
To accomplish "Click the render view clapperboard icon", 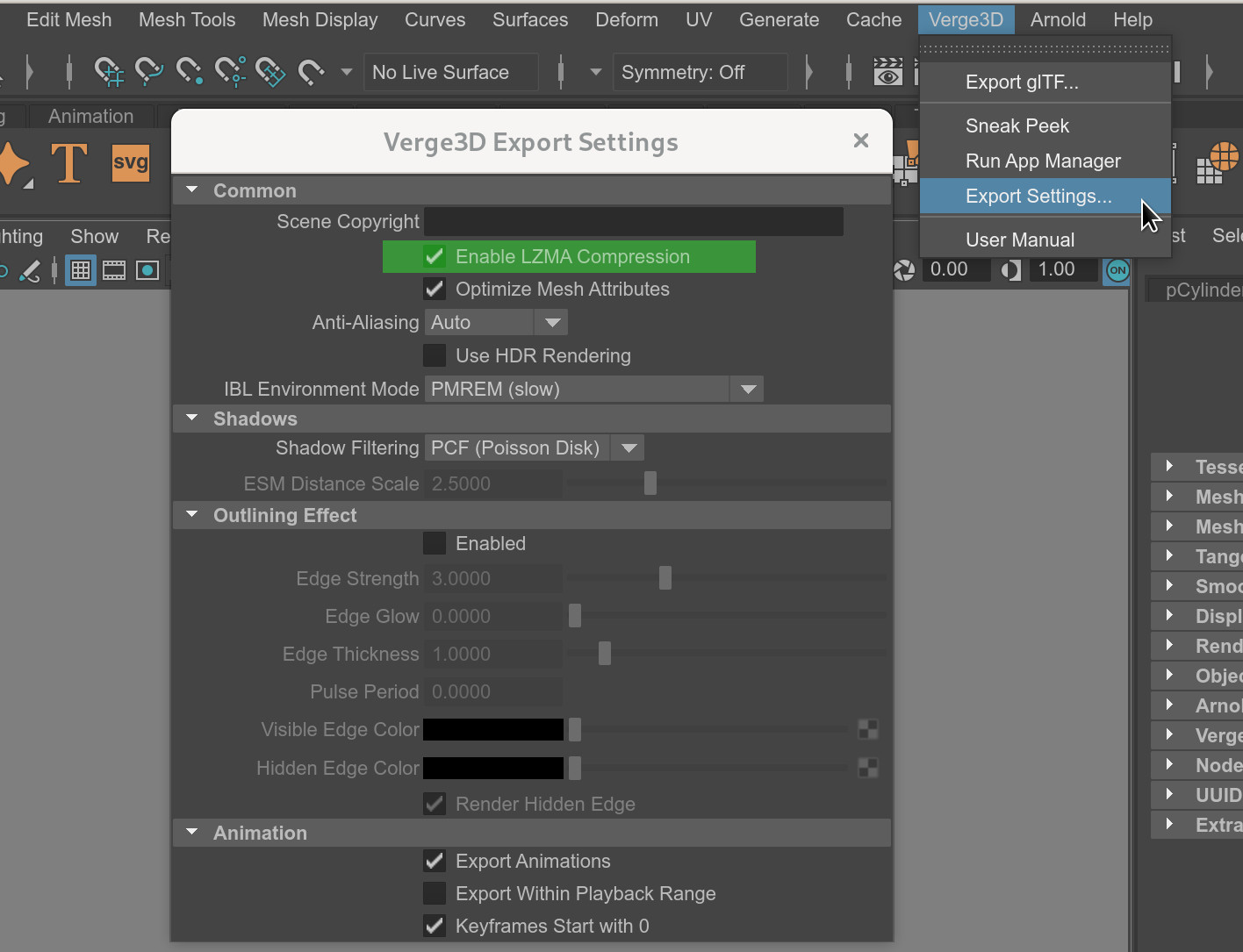I will click(887, 72).
